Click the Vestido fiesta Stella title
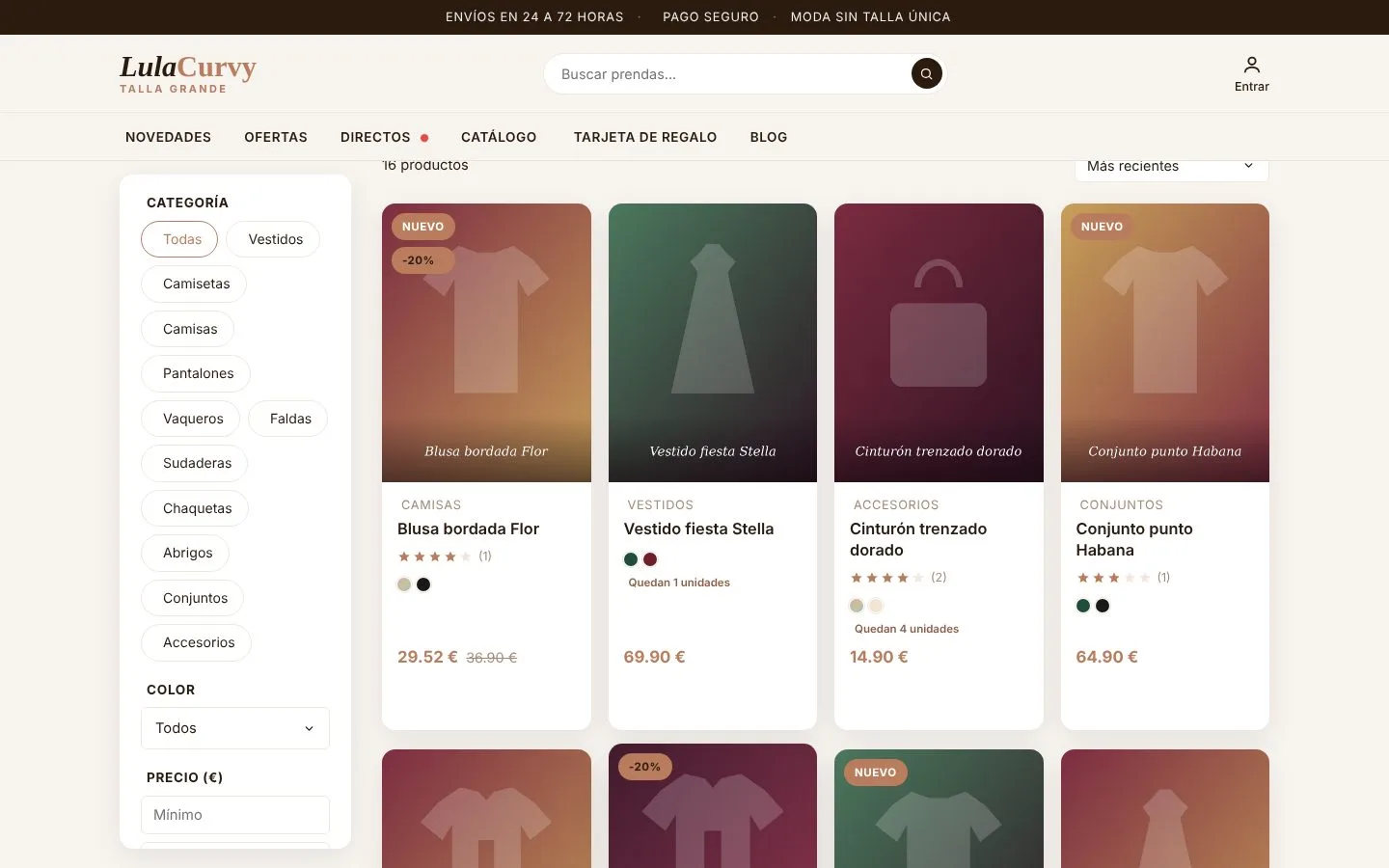 tap(698, 529)
